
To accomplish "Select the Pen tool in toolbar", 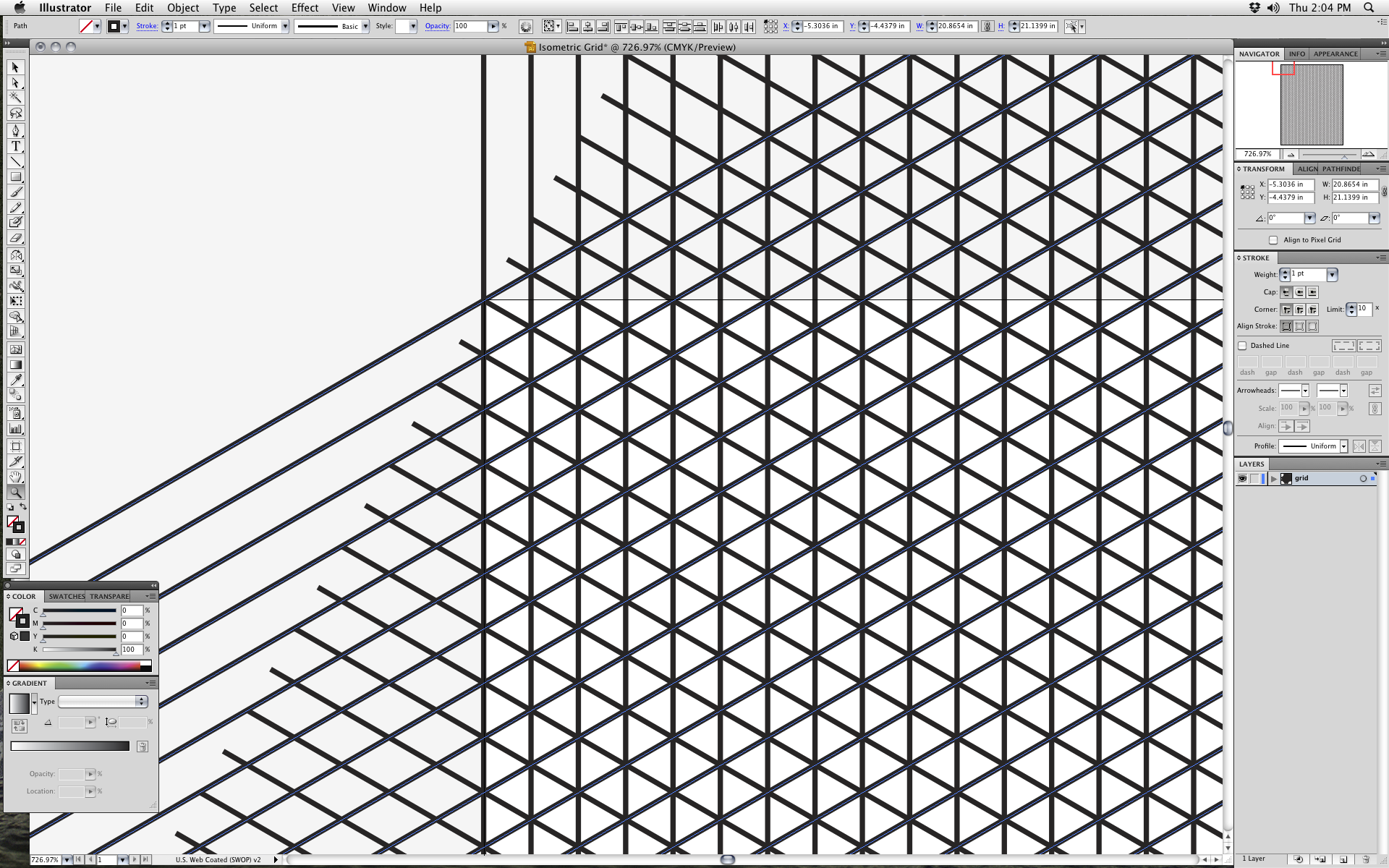I will 15,130.
